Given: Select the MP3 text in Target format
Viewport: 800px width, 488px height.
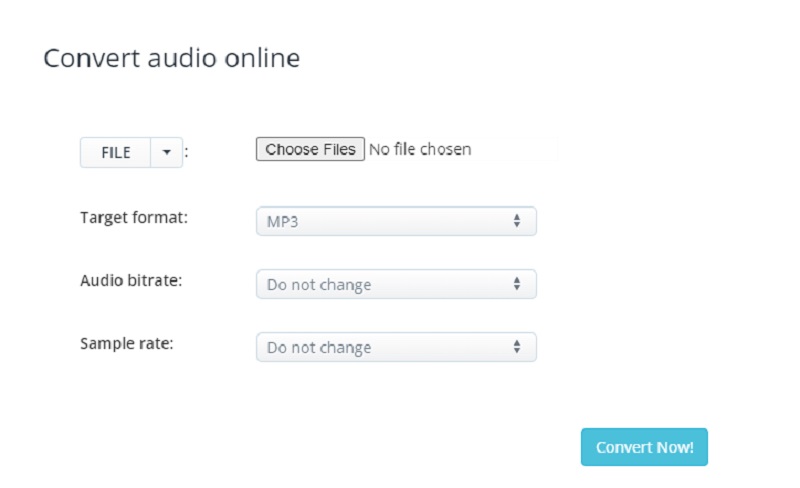Looking at the screenshot, I should pos(282,222).
